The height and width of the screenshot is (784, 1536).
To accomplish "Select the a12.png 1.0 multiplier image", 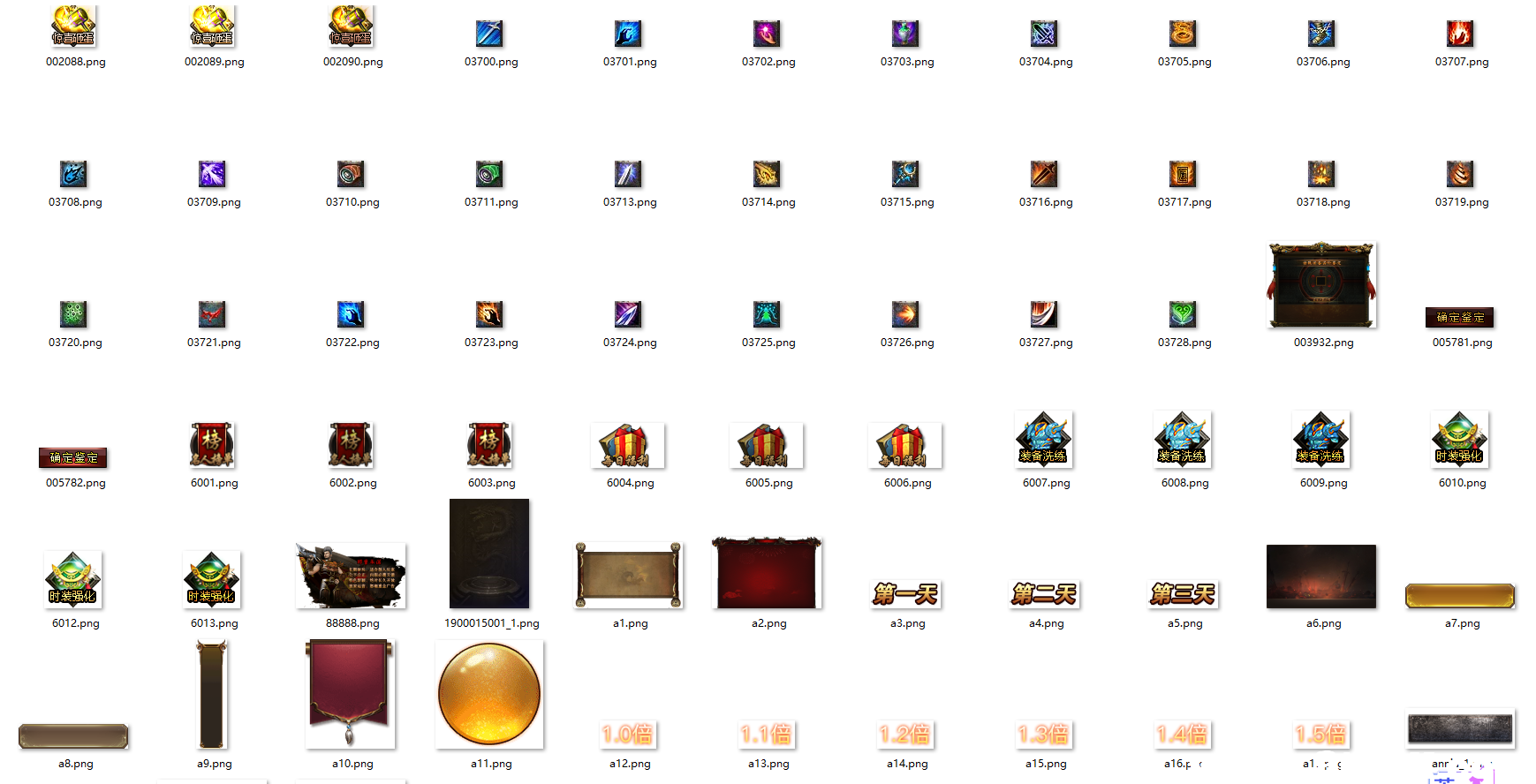I will pyautogui.click(x=628, y=735).
